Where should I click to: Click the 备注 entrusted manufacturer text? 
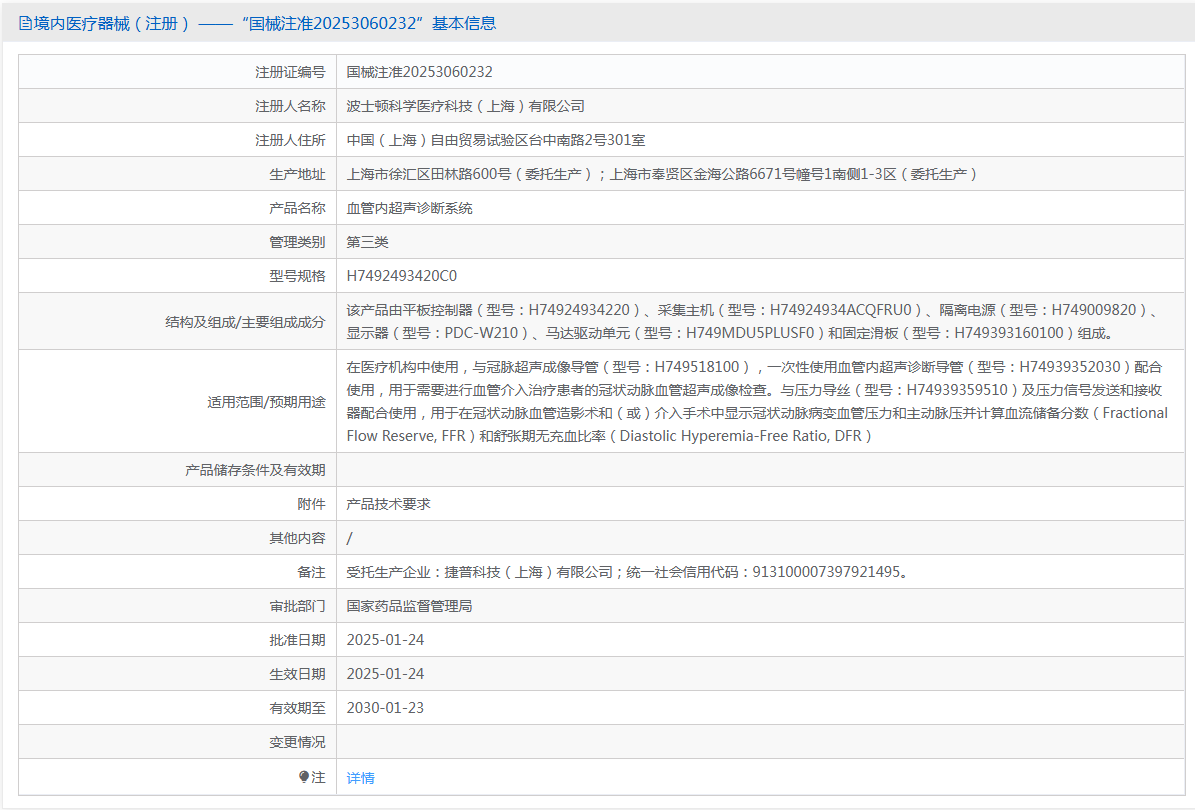point(626,572)
